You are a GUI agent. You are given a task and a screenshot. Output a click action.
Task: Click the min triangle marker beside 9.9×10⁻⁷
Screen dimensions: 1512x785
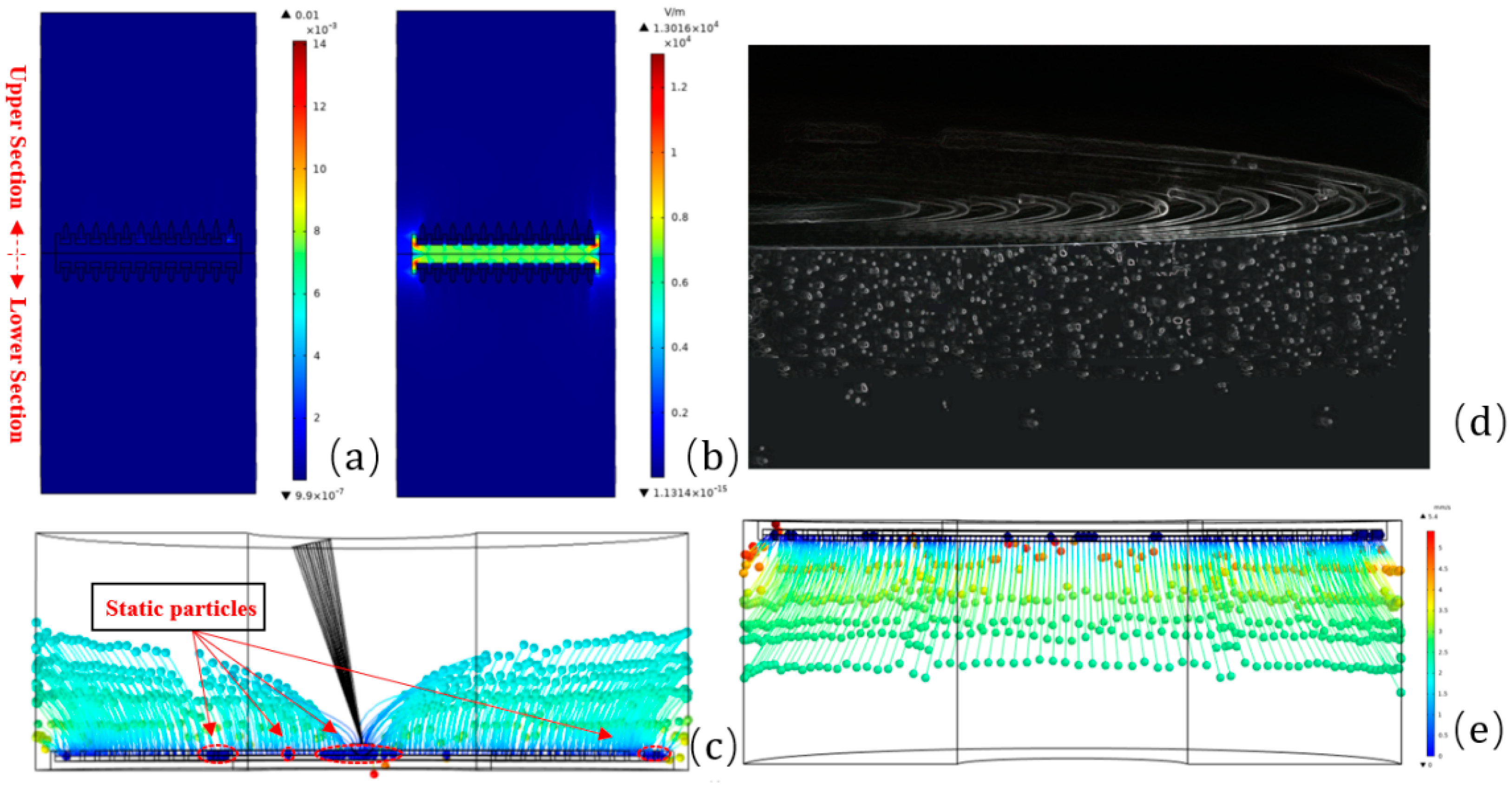pos(286,495)
